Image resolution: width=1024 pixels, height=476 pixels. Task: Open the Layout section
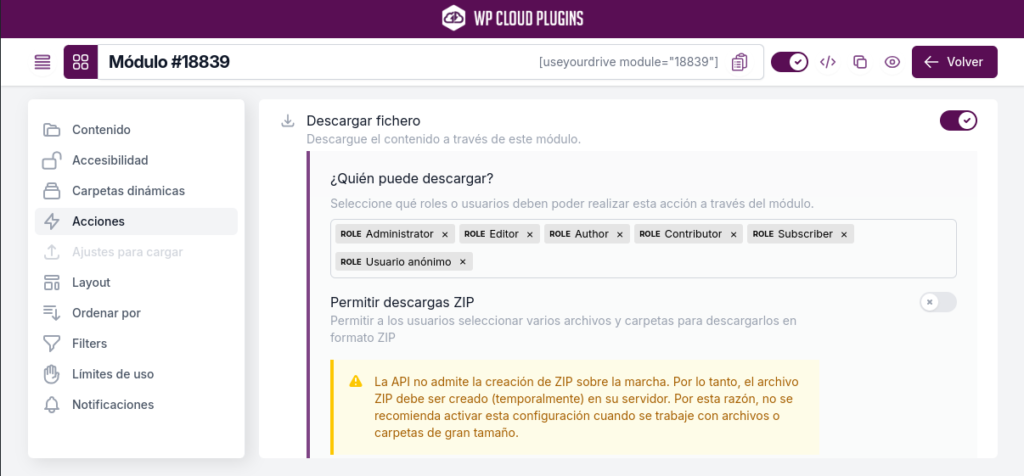point(136,283)
